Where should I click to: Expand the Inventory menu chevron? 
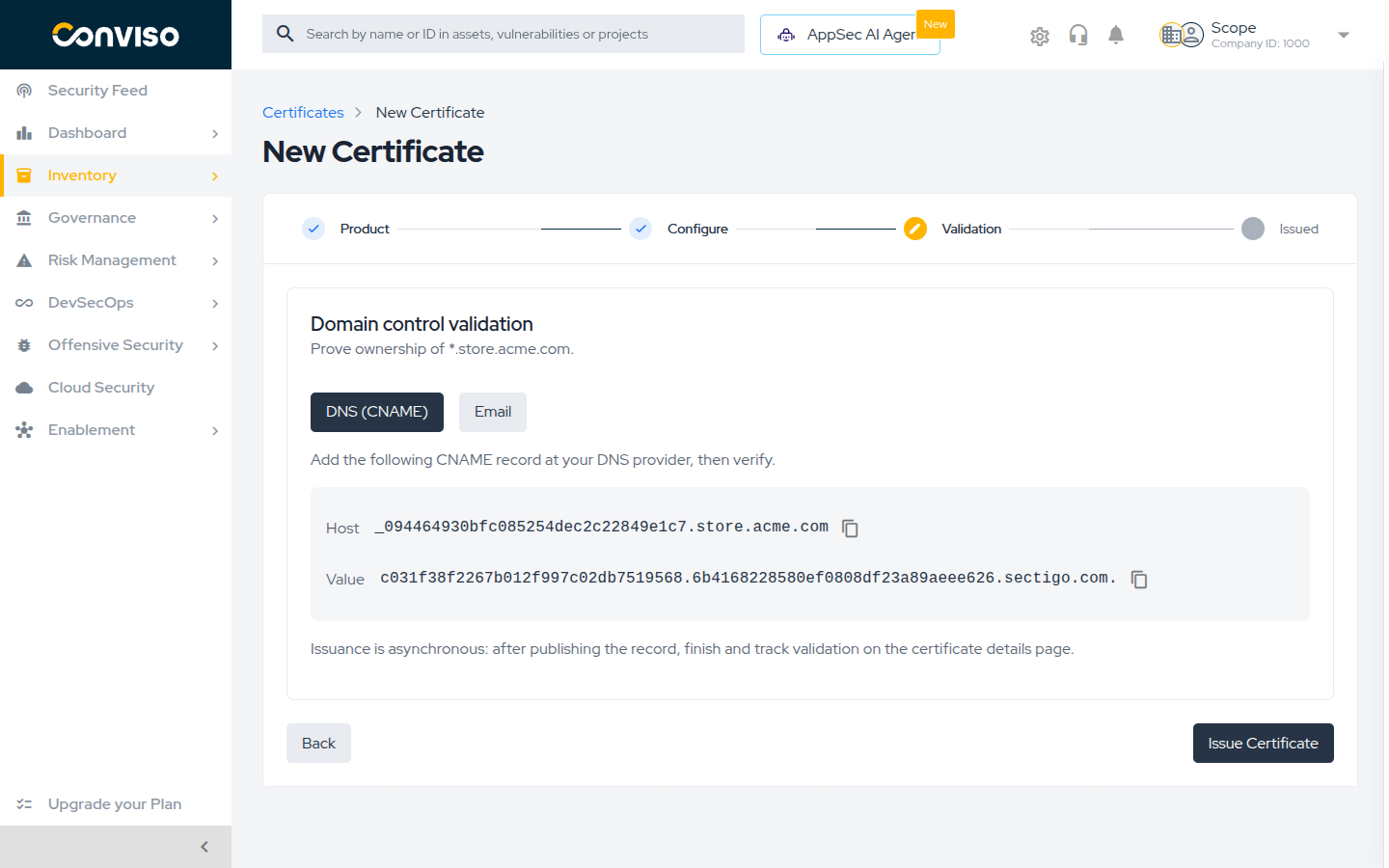pos(215,176)
